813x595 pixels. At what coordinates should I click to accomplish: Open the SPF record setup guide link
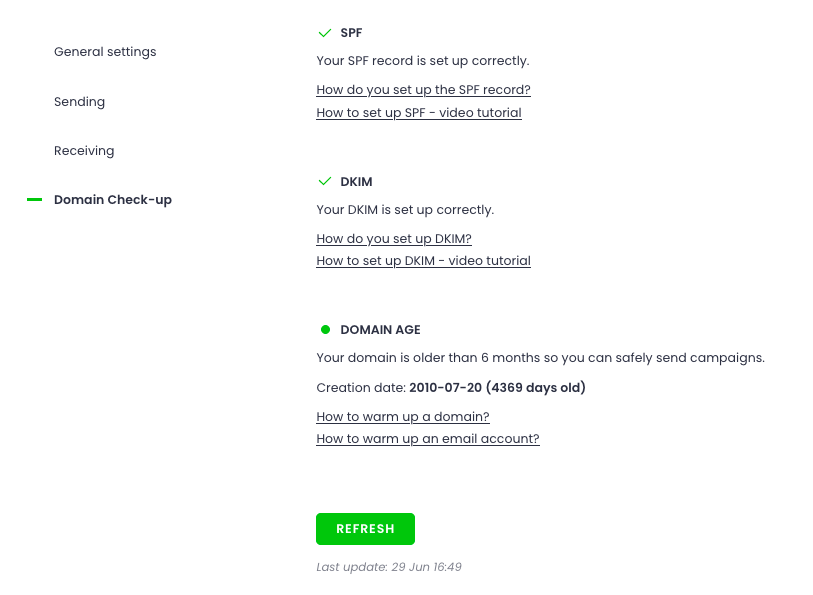pos(423,89)
